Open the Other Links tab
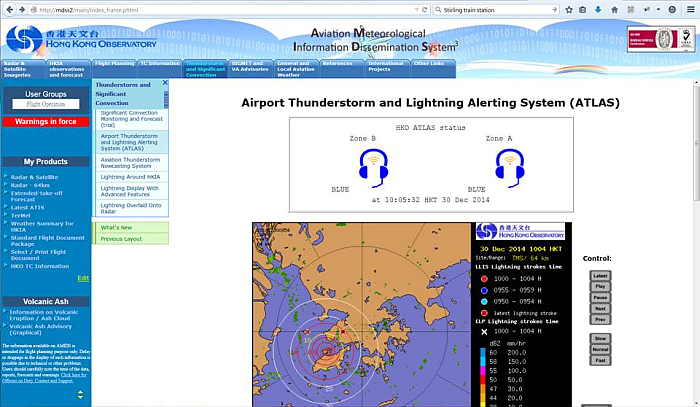 [x=433, y=69]
